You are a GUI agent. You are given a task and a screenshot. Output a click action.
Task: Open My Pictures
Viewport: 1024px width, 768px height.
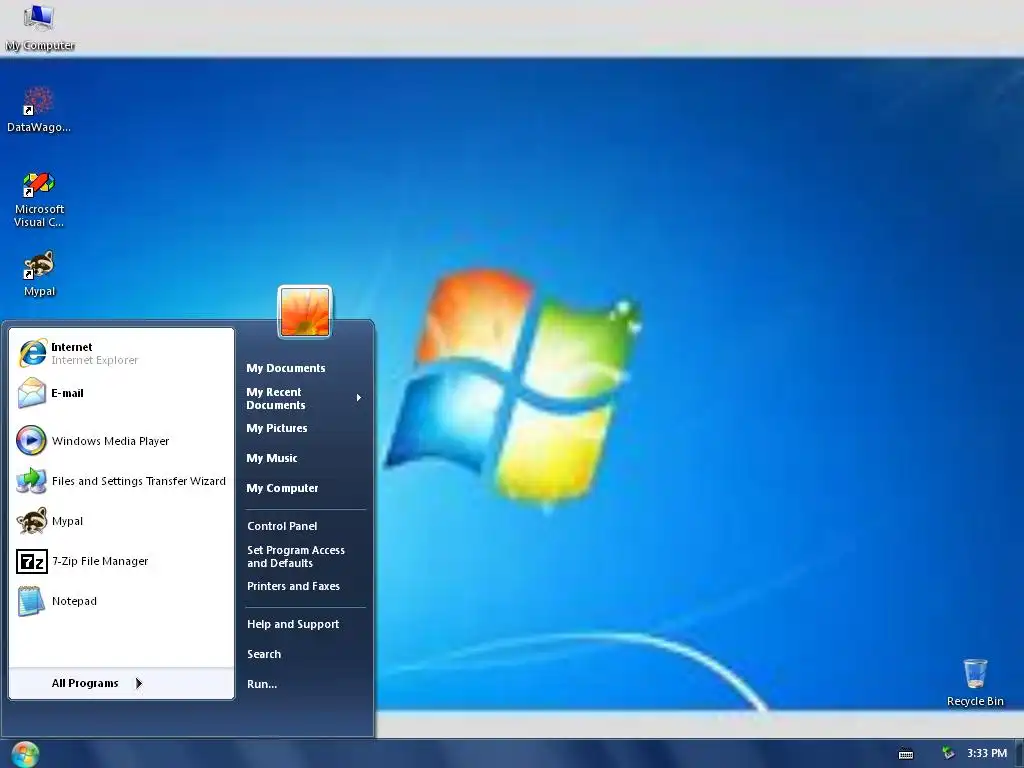304,428
